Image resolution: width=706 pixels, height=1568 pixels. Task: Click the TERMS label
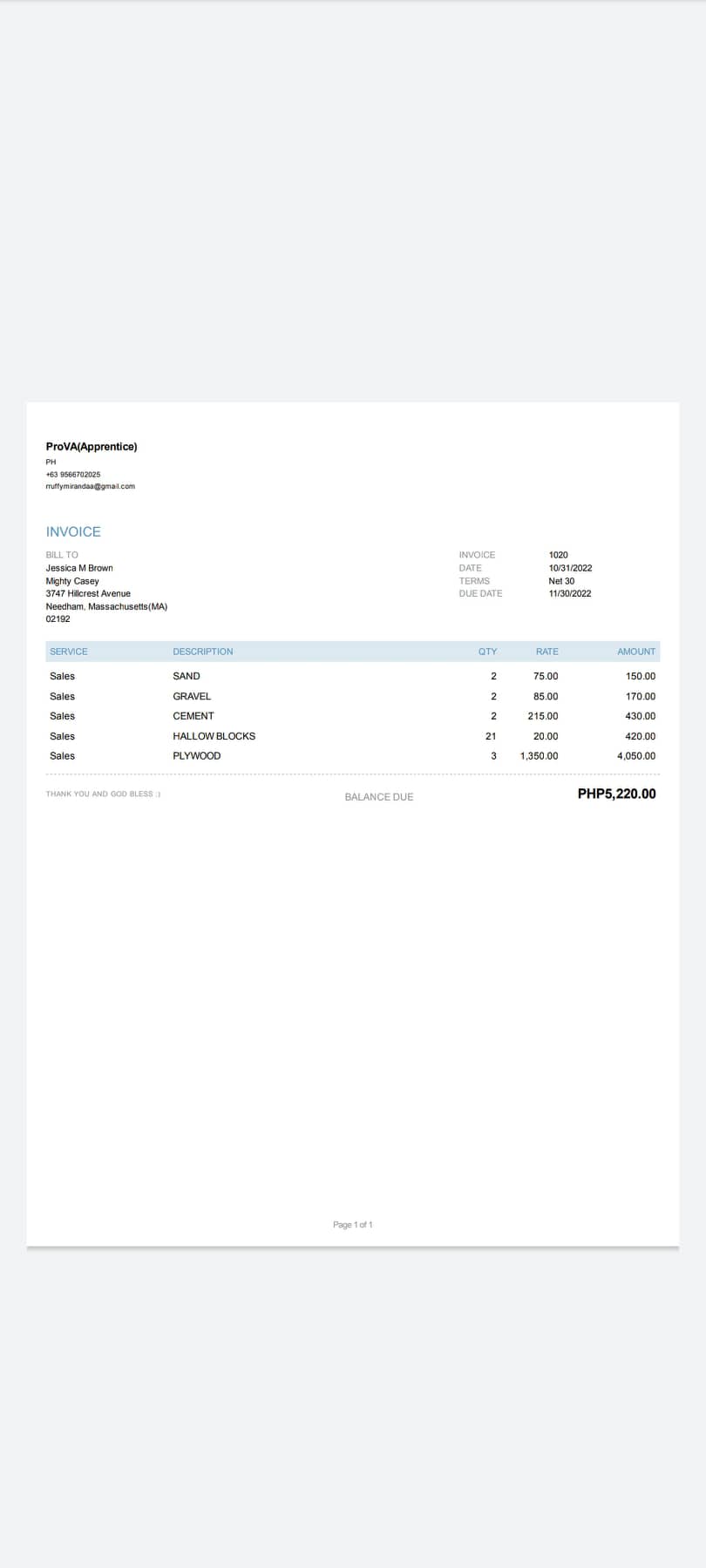475,581
